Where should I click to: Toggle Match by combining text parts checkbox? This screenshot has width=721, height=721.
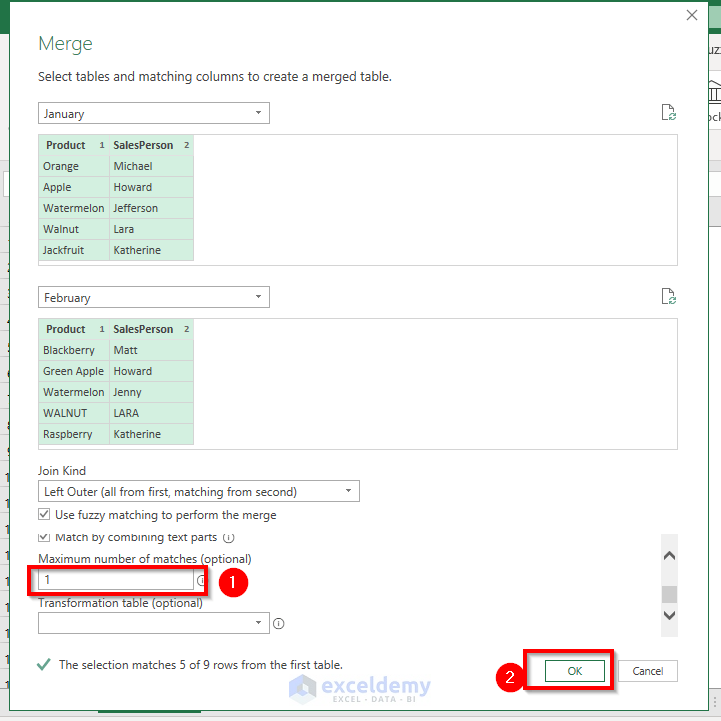click(x=44, y=537)
